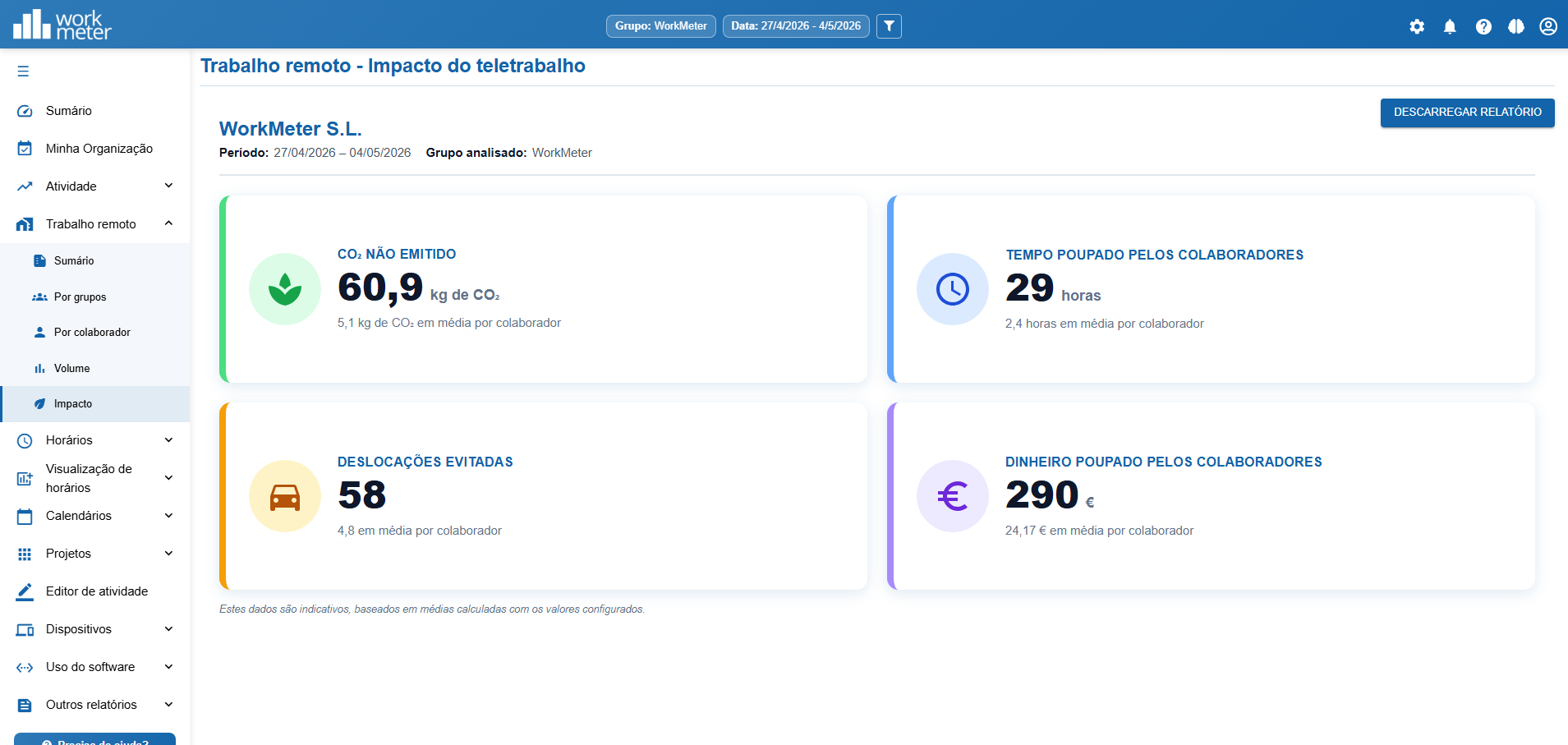The width and height of the screenshot is (1568, 745).
Task: Click the WorkMeter S.L. company heading
Action: tap(291, 129)
